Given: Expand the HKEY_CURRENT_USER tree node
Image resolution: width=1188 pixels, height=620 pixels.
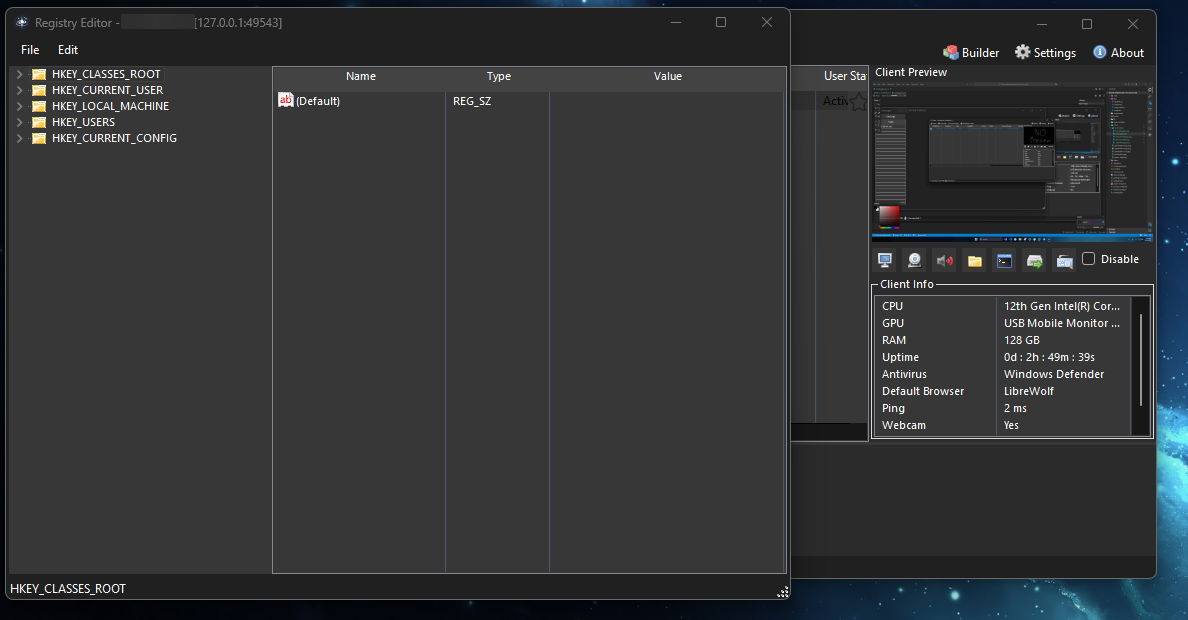Looking at the screenshot, I should (x=19, y=89).
